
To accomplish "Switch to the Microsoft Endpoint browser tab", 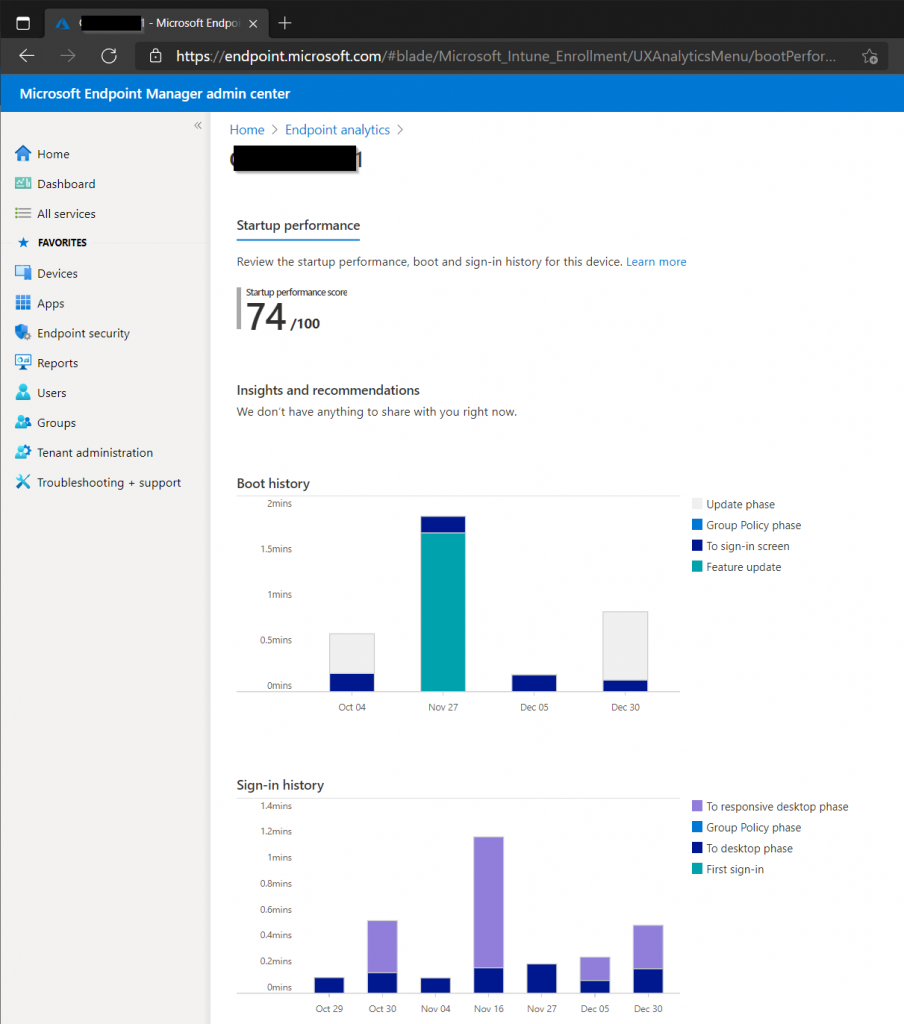I will tap(156, 24).
